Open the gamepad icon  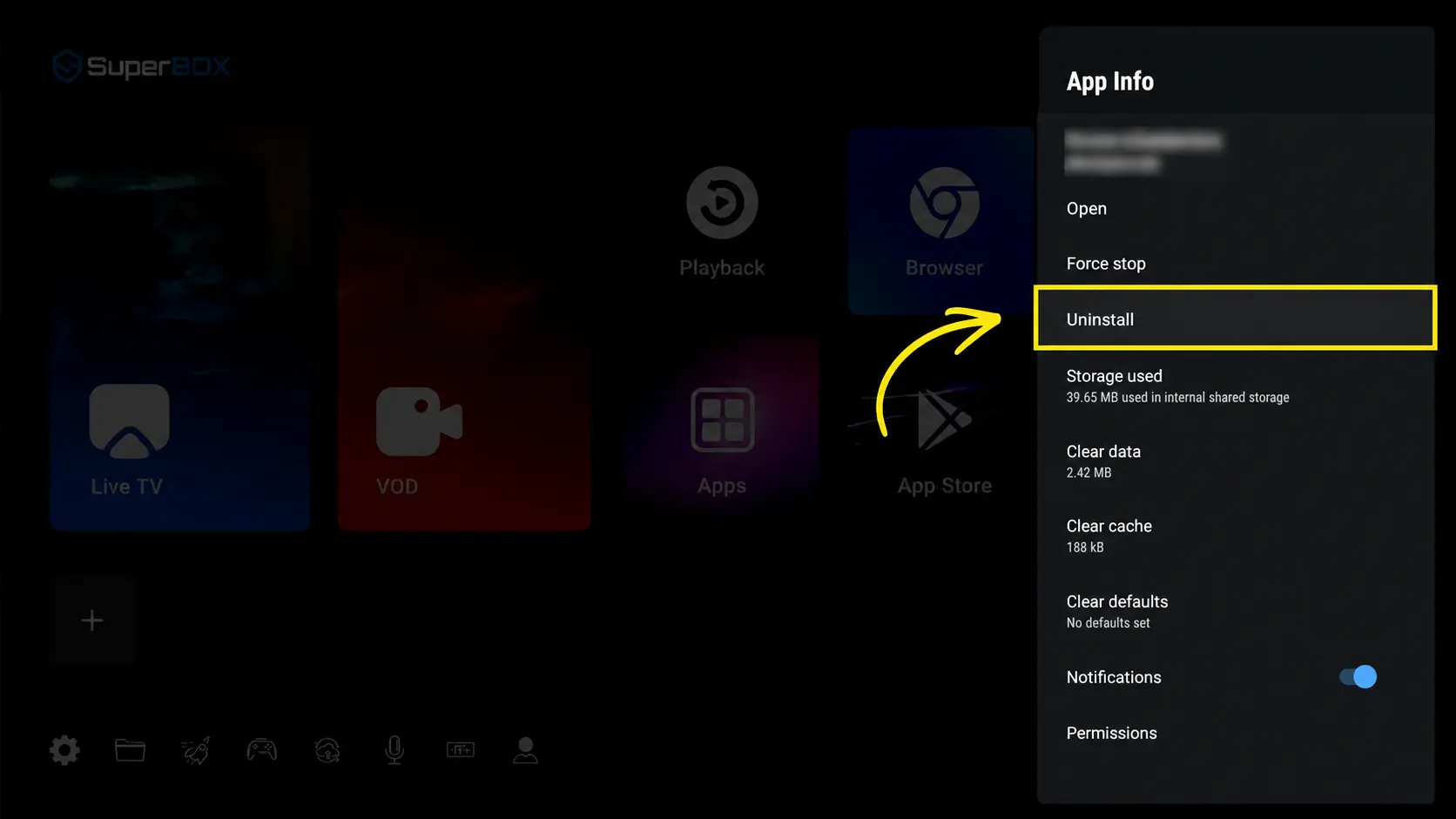tap(262, 749)
